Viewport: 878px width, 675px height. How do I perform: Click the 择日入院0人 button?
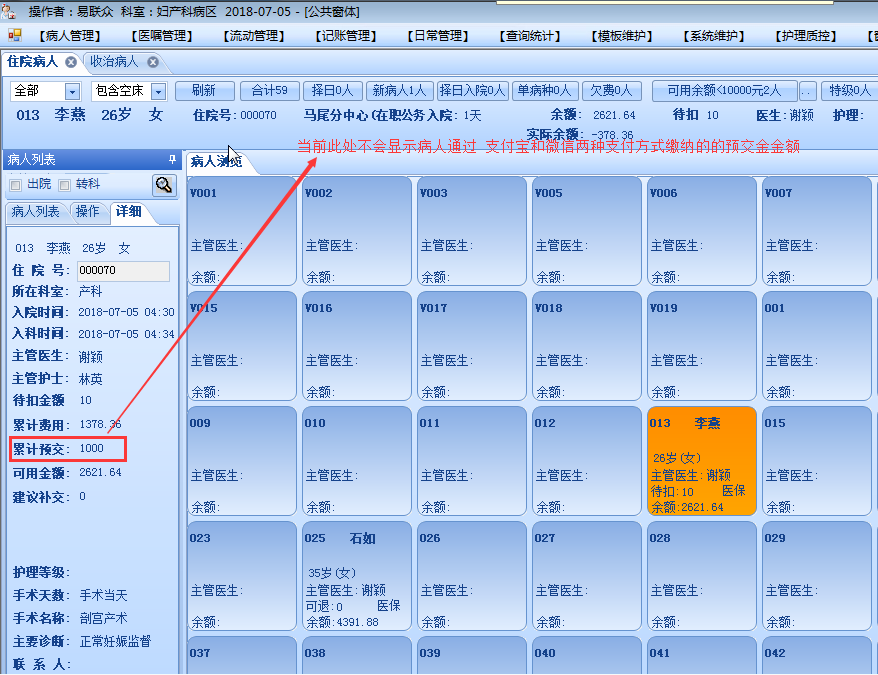(472, 91)
